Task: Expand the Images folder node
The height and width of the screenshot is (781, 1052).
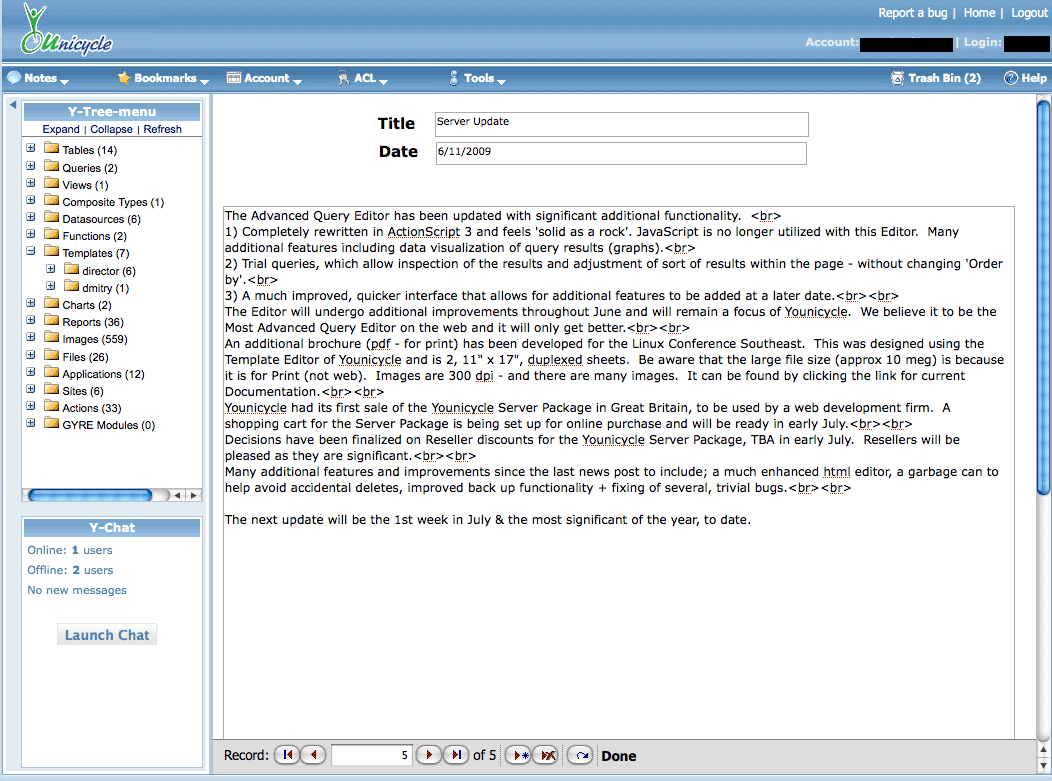Action: (31, 338)
